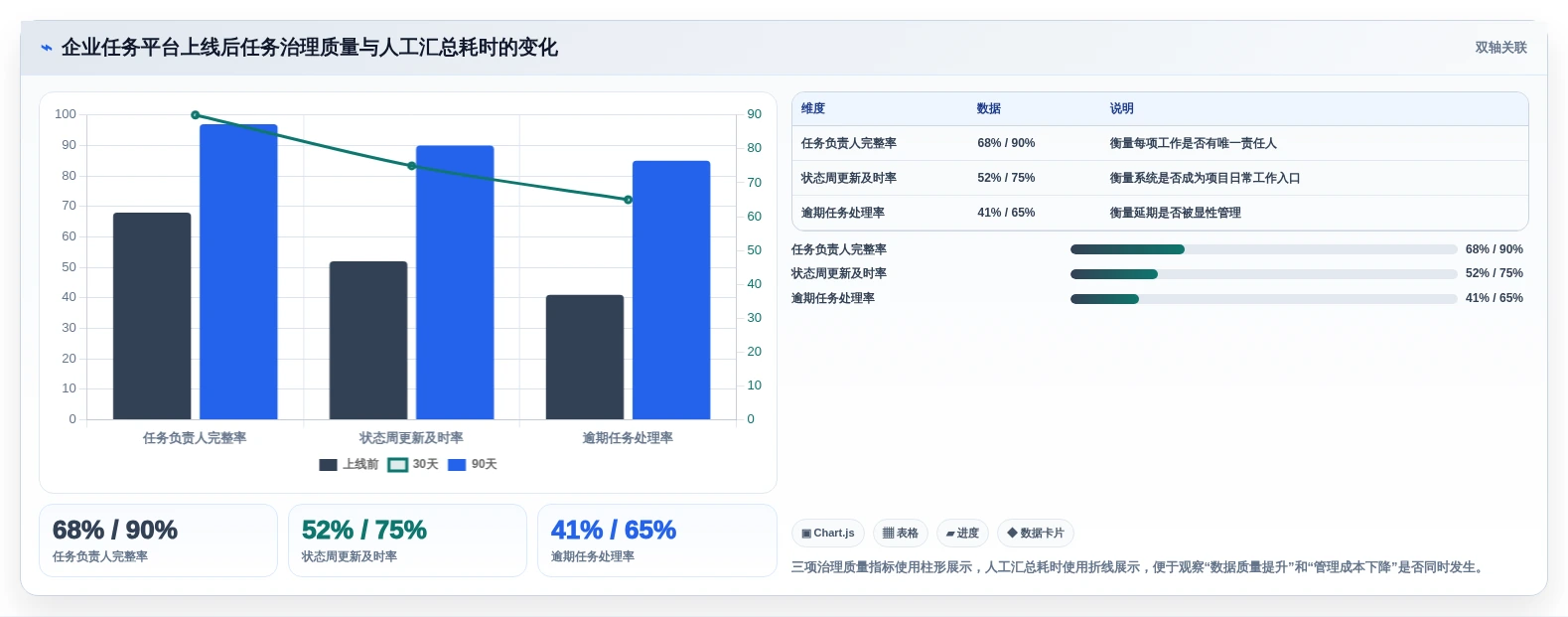Click the 41% / 65% summary card
1568x617 pixels.
(x=656, y=540)
